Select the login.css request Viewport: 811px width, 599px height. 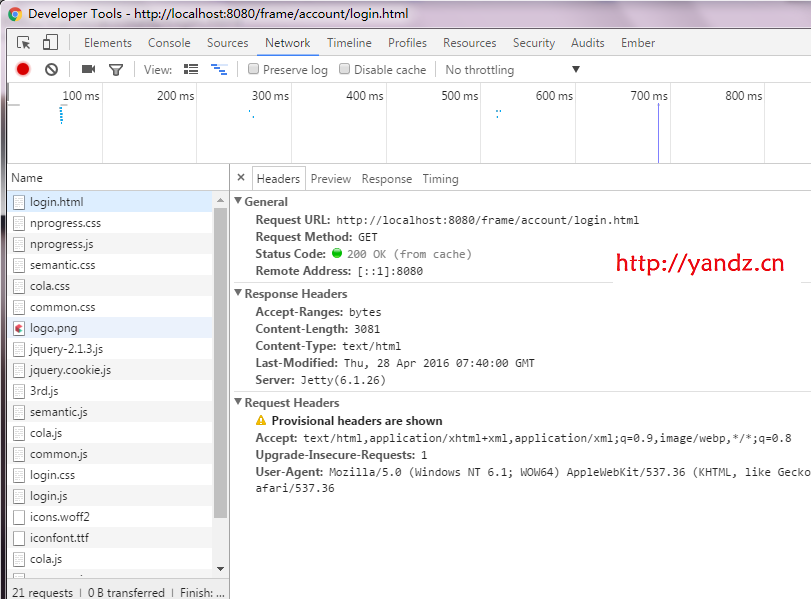point(110,475)
